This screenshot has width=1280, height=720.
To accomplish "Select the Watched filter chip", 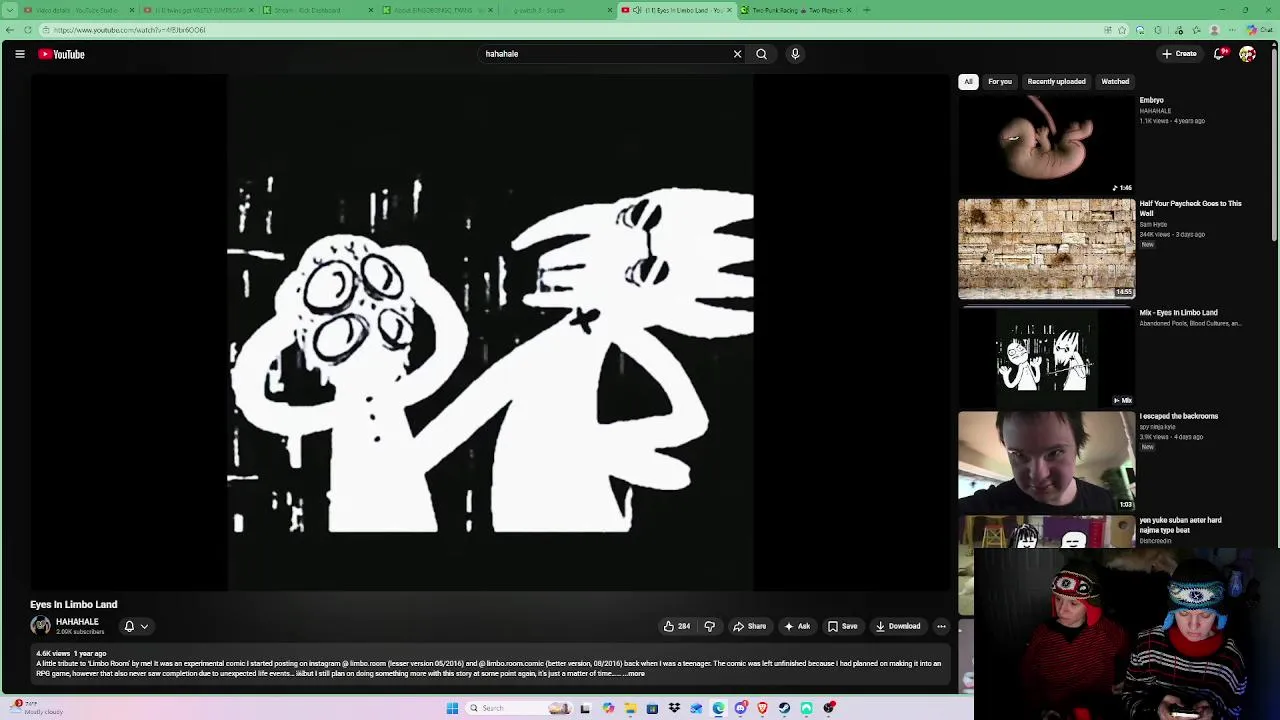I will [x=1115, y=82].
